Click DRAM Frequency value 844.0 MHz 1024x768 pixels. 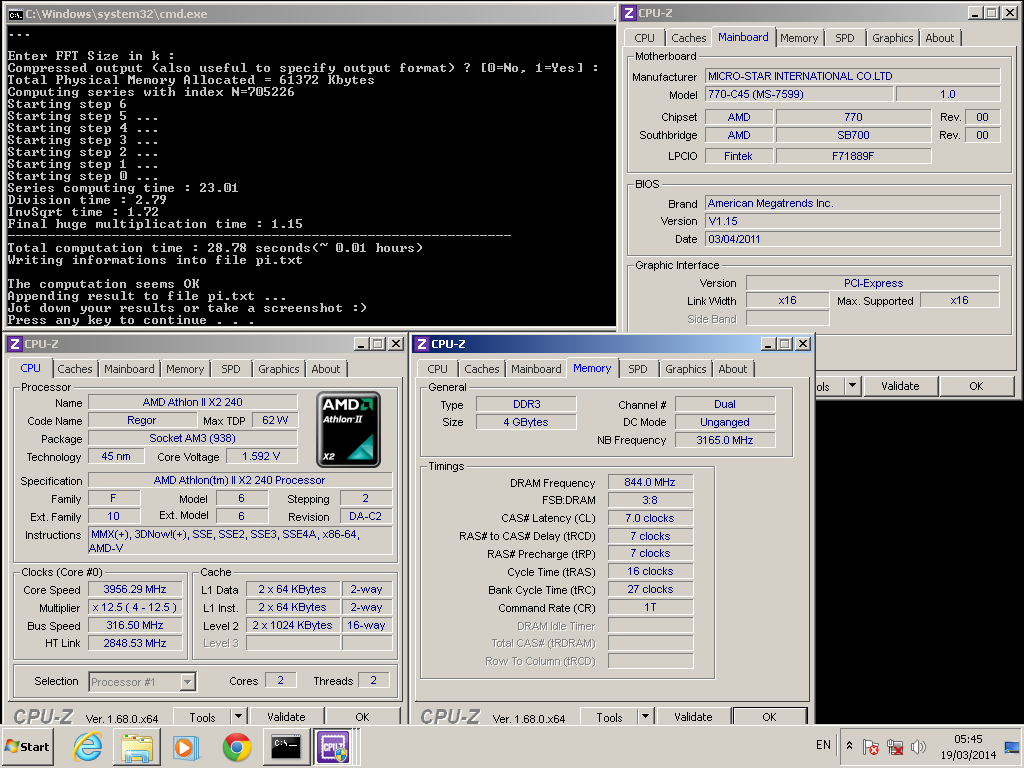tap(650, 482)
